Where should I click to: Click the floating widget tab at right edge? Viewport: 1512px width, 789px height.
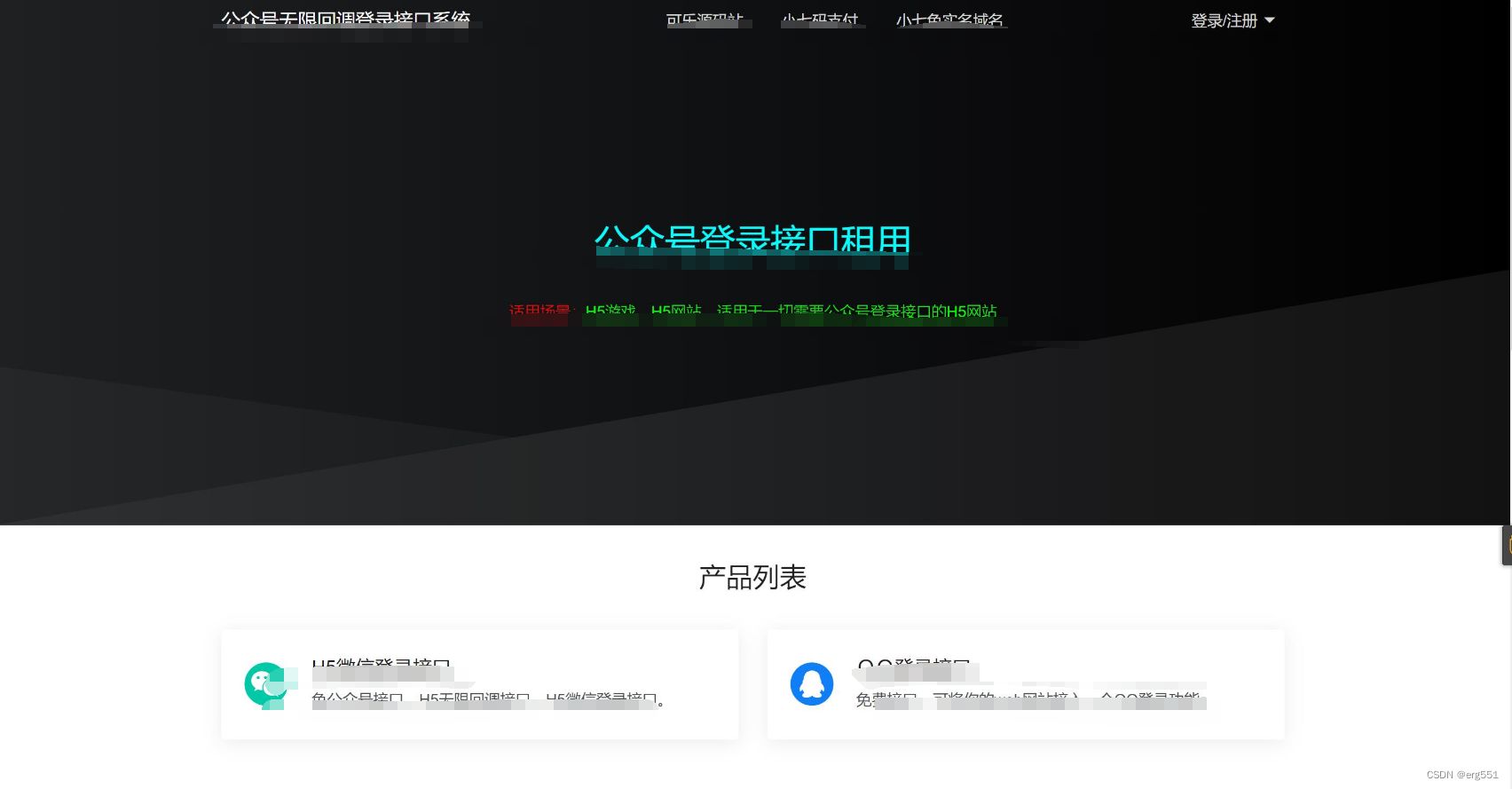[1507, 545]
